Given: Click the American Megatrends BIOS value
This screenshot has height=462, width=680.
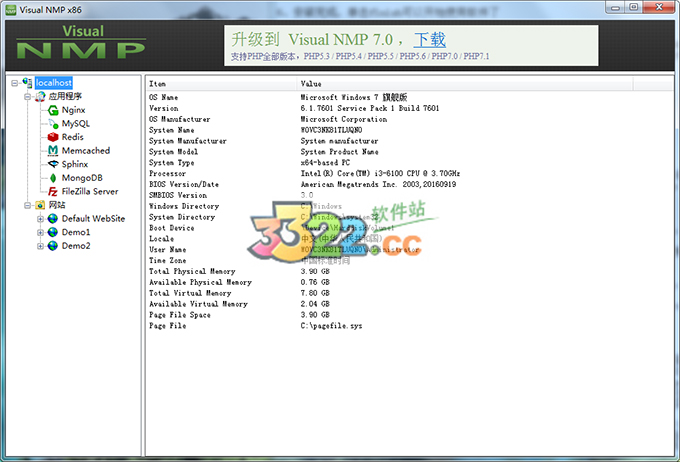Looking at the screenshot, I should click(x=378, y=184).
